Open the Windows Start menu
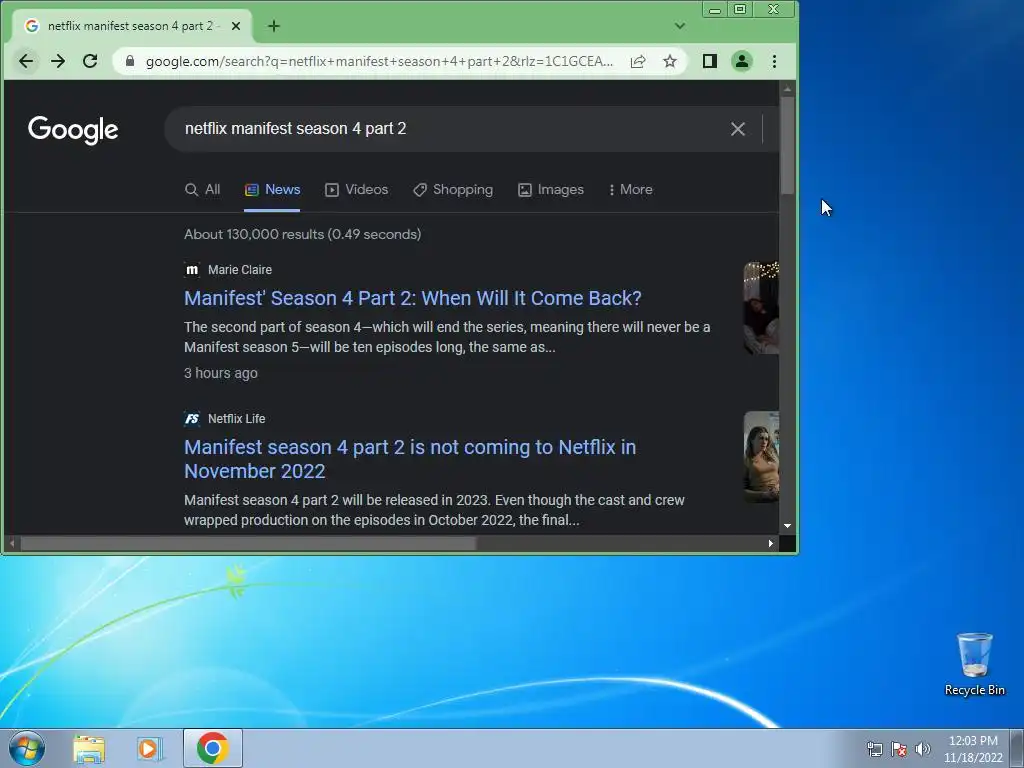Viewport: 1024px width, 768px height. coord(27,748)
